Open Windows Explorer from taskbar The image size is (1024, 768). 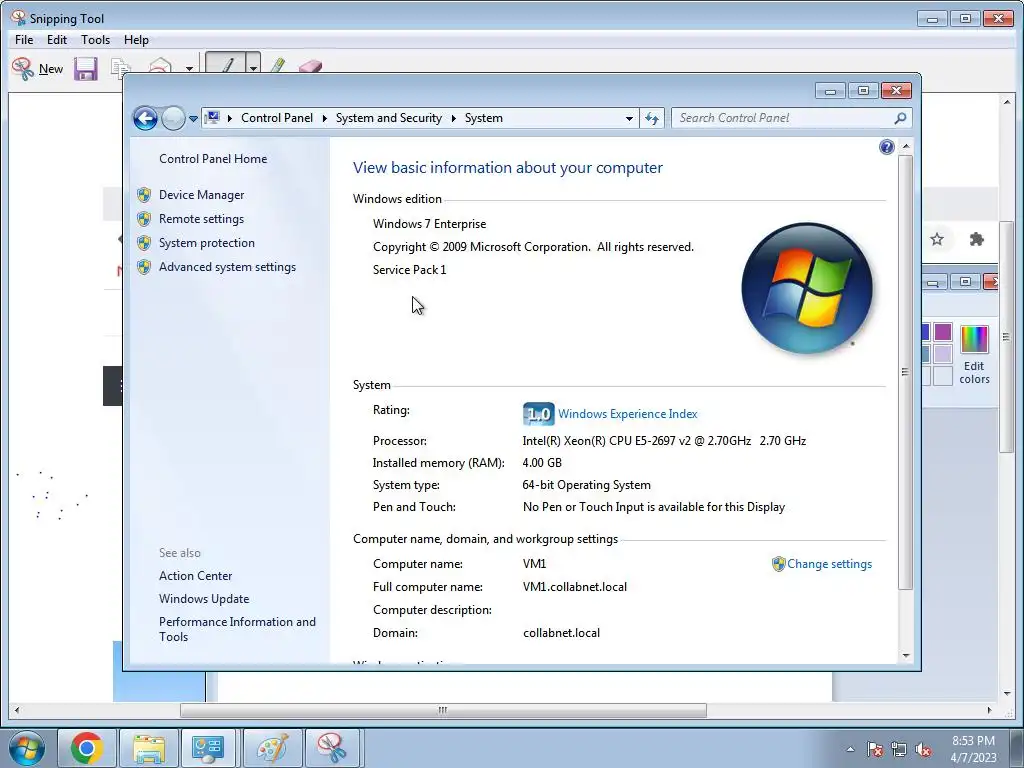pos(149,748)
